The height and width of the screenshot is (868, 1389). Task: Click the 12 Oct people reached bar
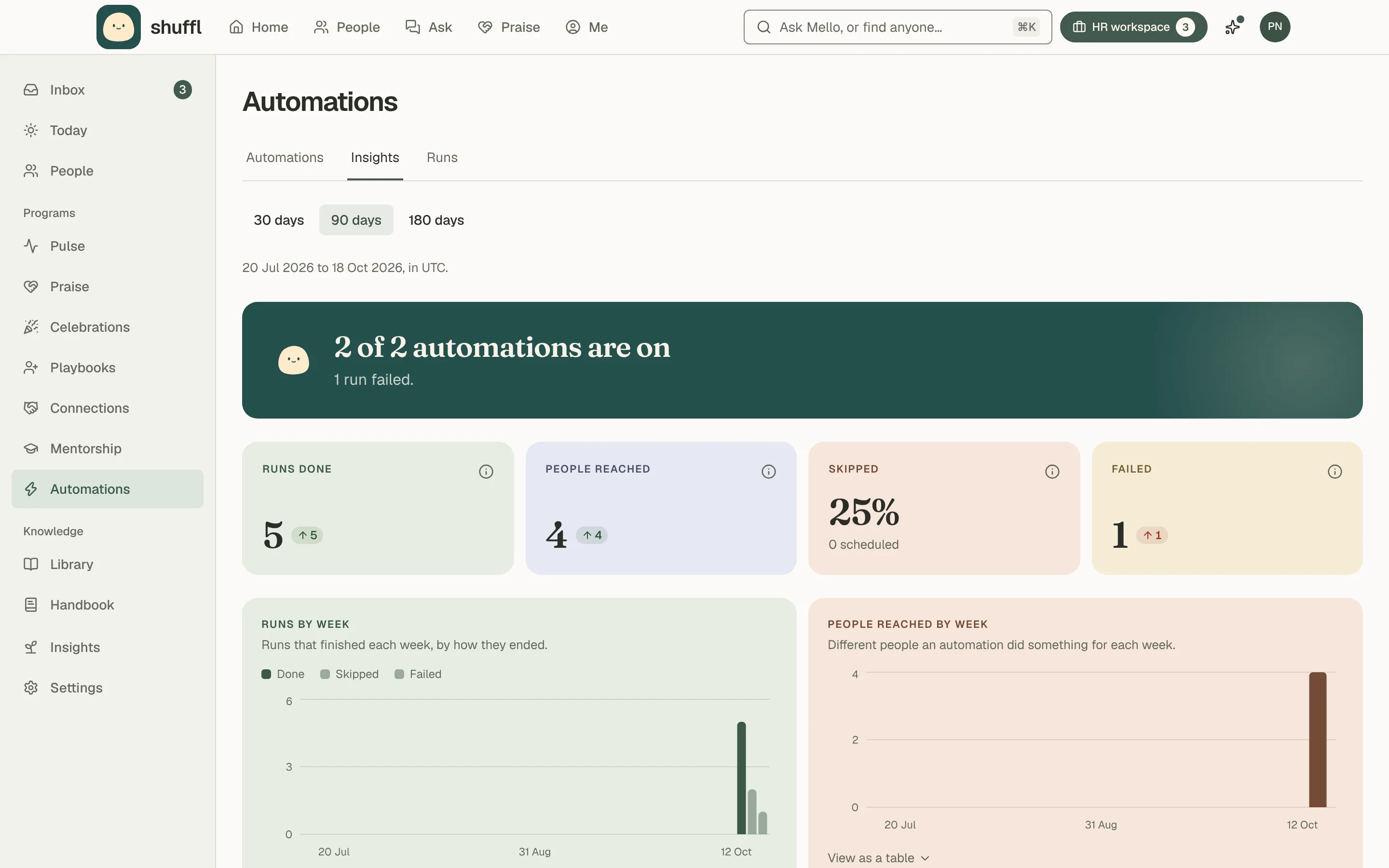(1318, 739)
